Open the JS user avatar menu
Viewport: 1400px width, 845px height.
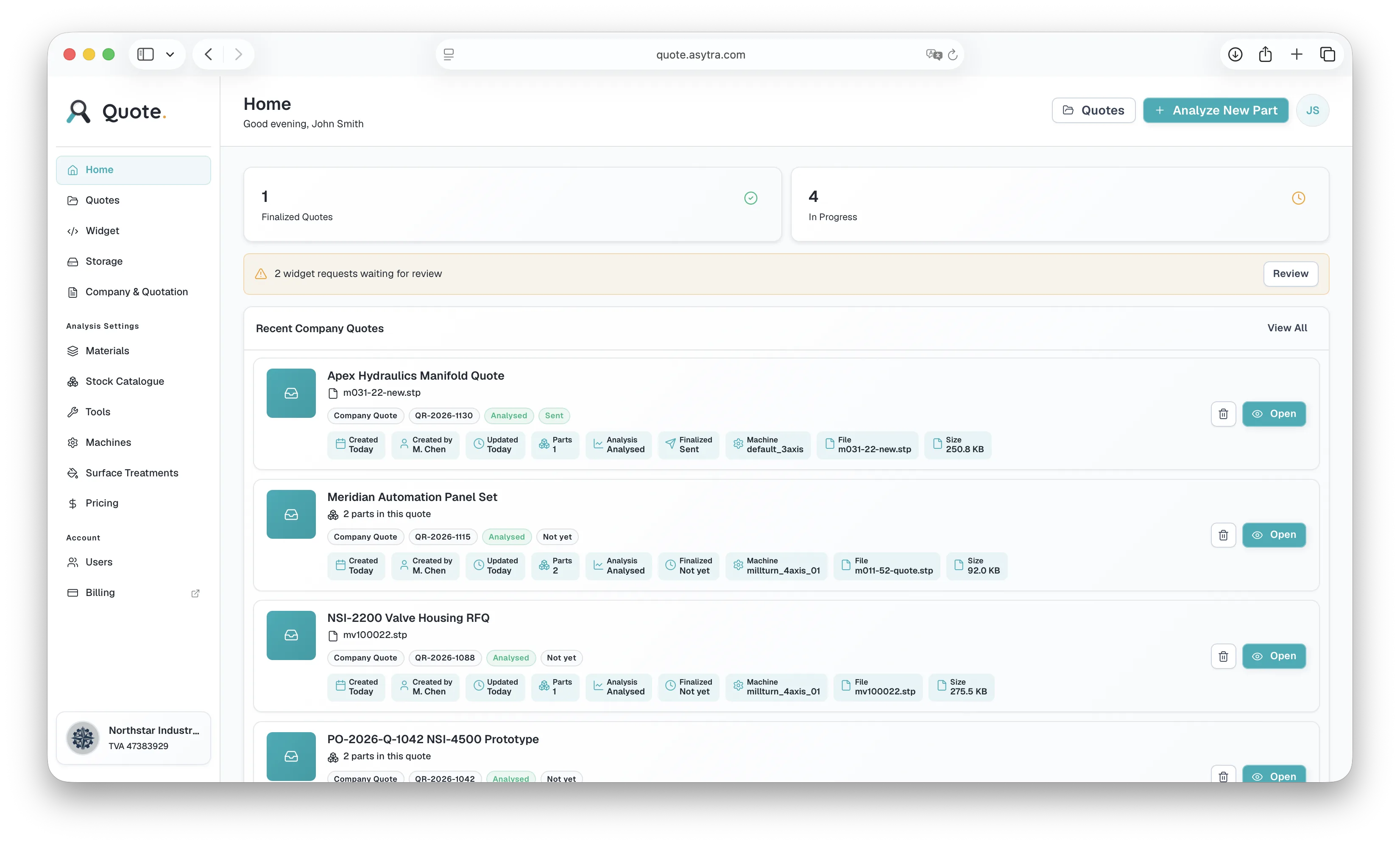tap(1312, 110)
